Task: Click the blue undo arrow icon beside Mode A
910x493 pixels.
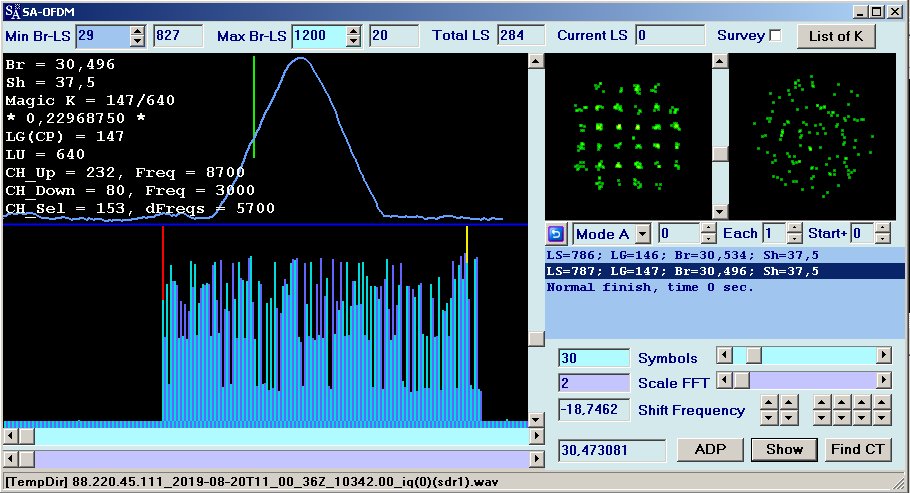Action: 555,234
